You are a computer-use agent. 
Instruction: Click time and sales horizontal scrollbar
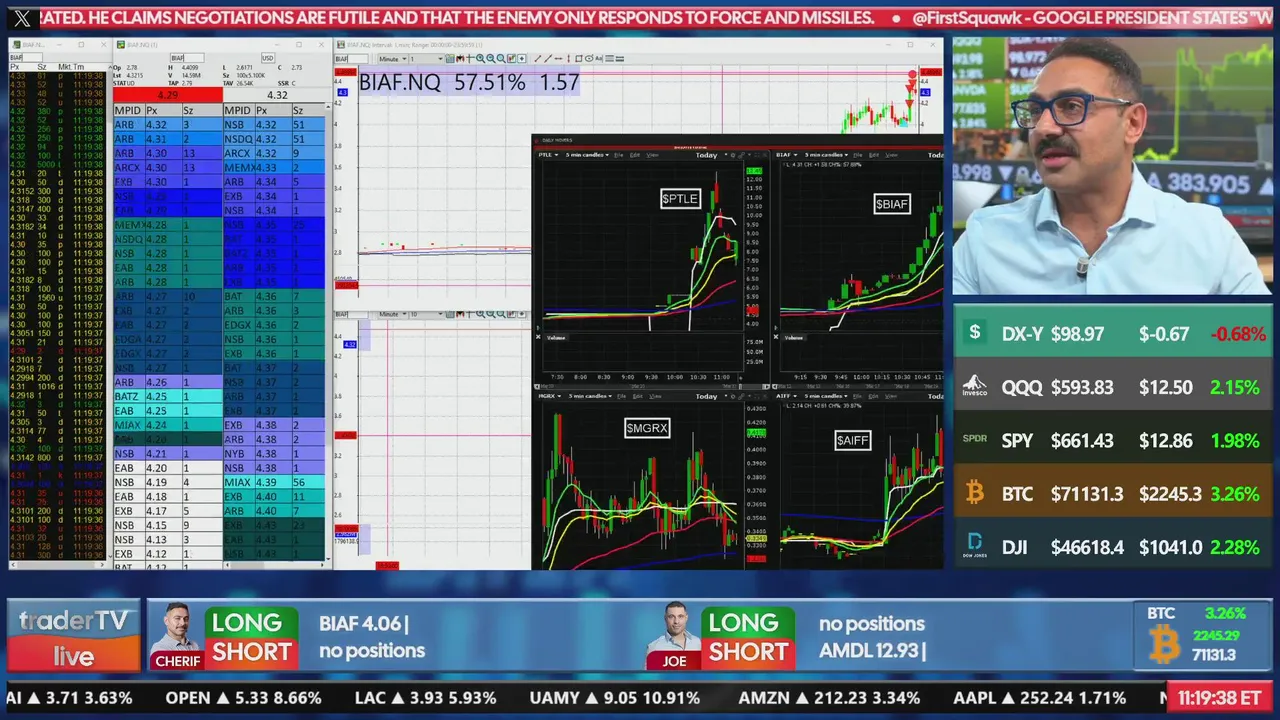coord(57,566)
